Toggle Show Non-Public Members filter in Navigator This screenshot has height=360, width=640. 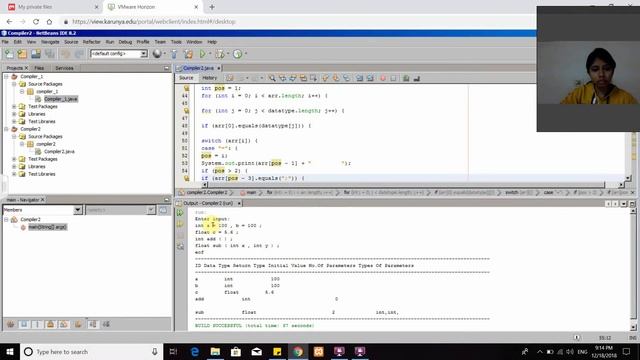pos(51,324)
